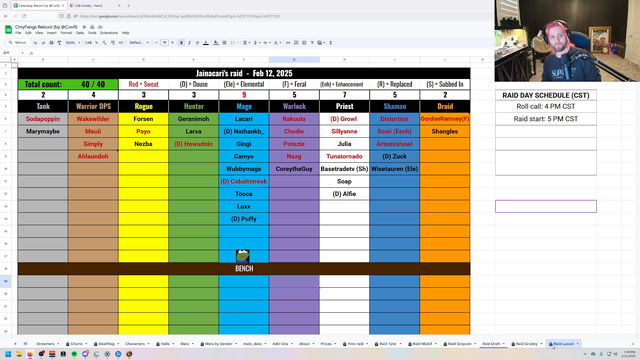Switch to the Deathlog sheet tab
This screenshot has width=640, height=360.
coord(107,344)
